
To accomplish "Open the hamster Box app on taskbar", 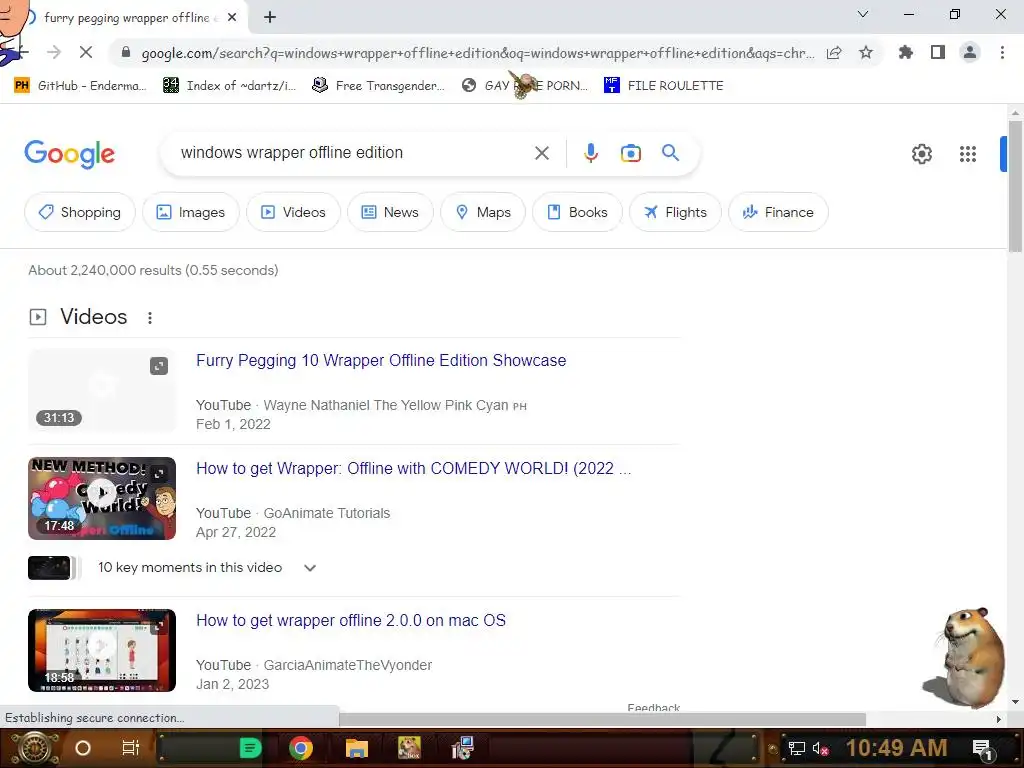I will point(409,748).
